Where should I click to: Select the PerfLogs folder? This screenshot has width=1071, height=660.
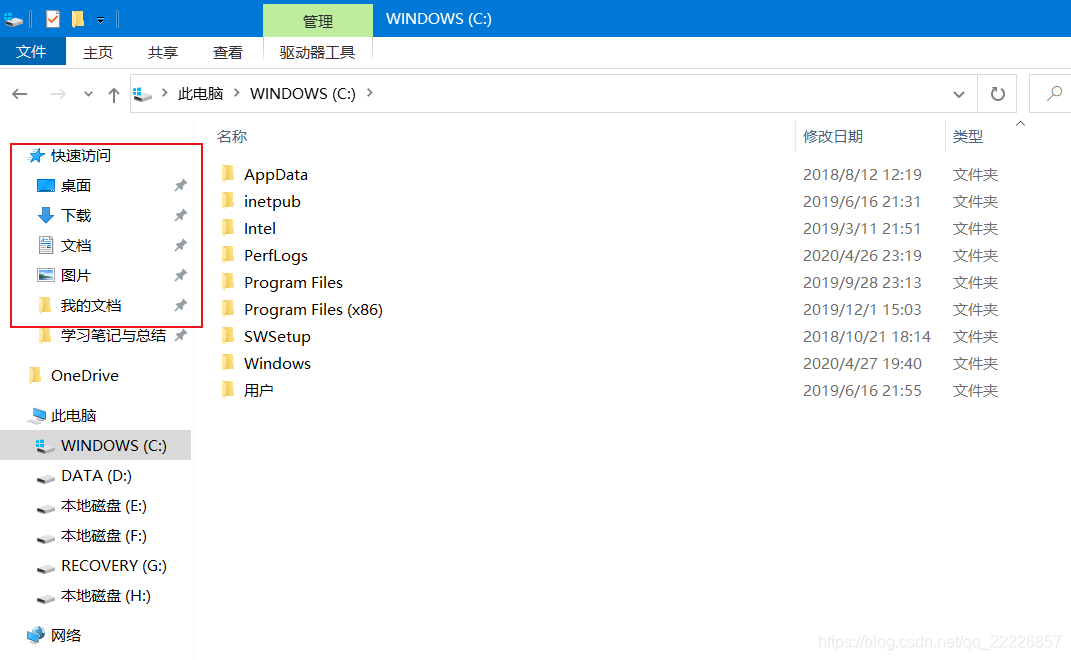[x=276, y=256]
